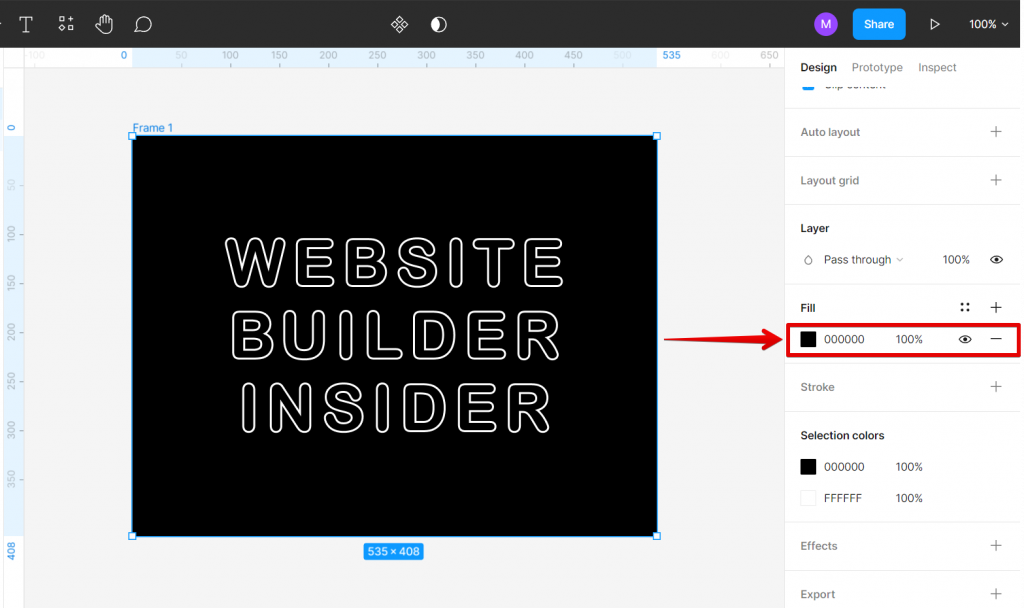Click the Present play icon
1024x608 pixels.
click(935, 24)
